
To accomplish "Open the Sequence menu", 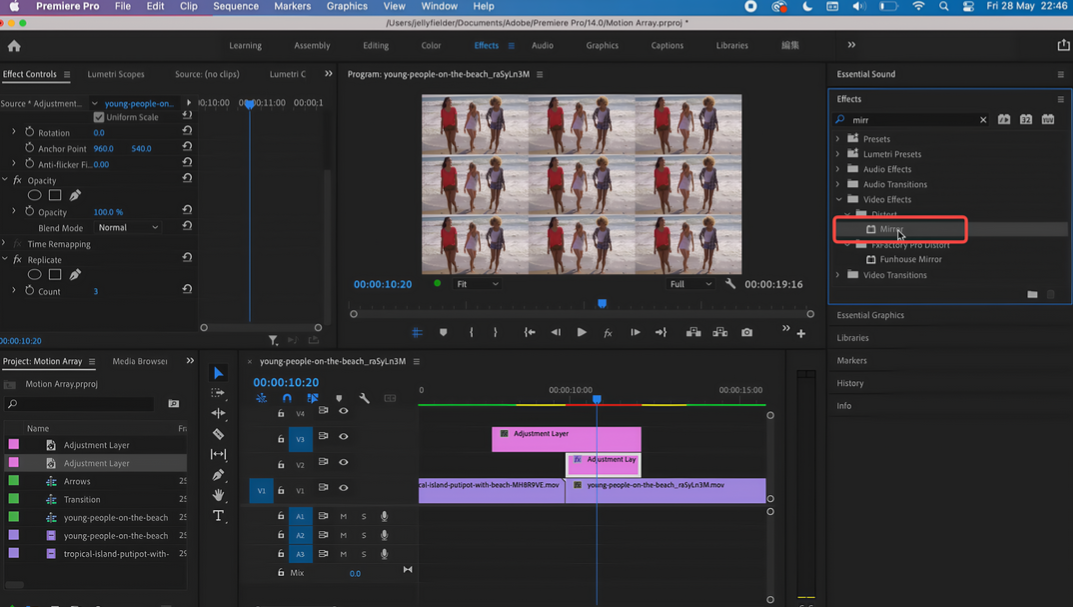I will click(235, 7).
